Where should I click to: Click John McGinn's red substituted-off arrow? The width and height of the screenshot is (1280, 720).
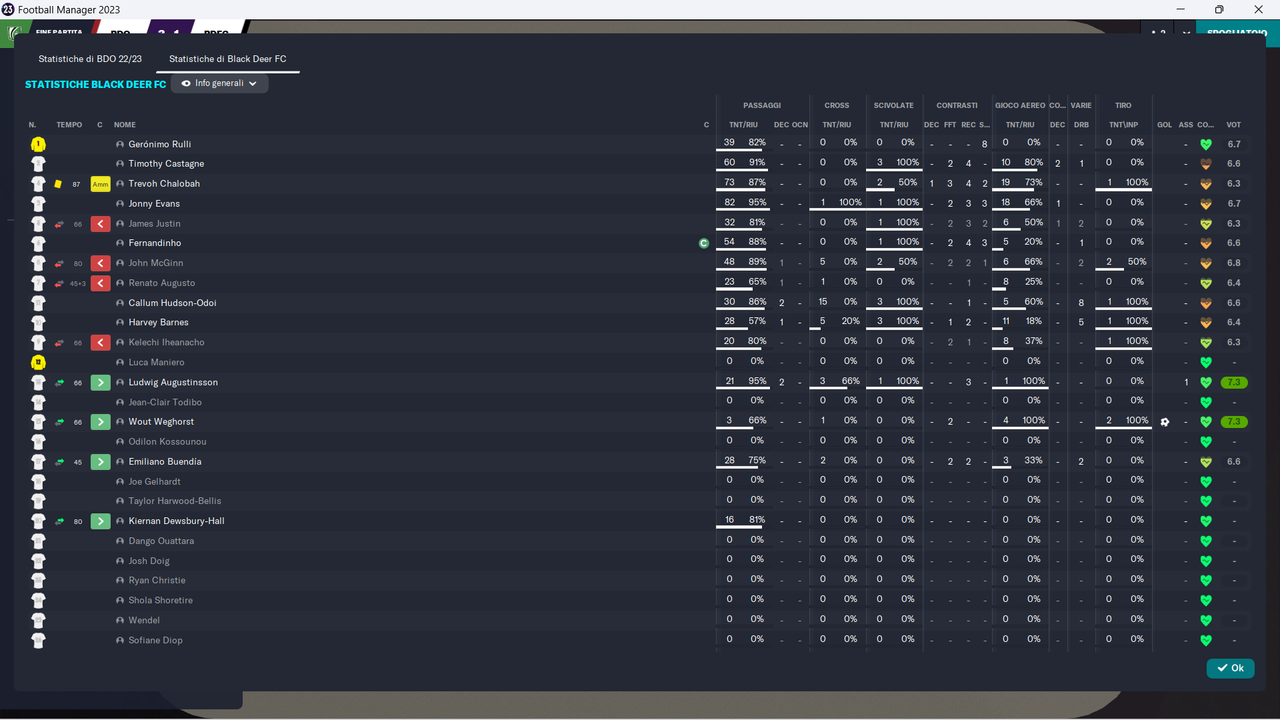click(x=100, y=263)
